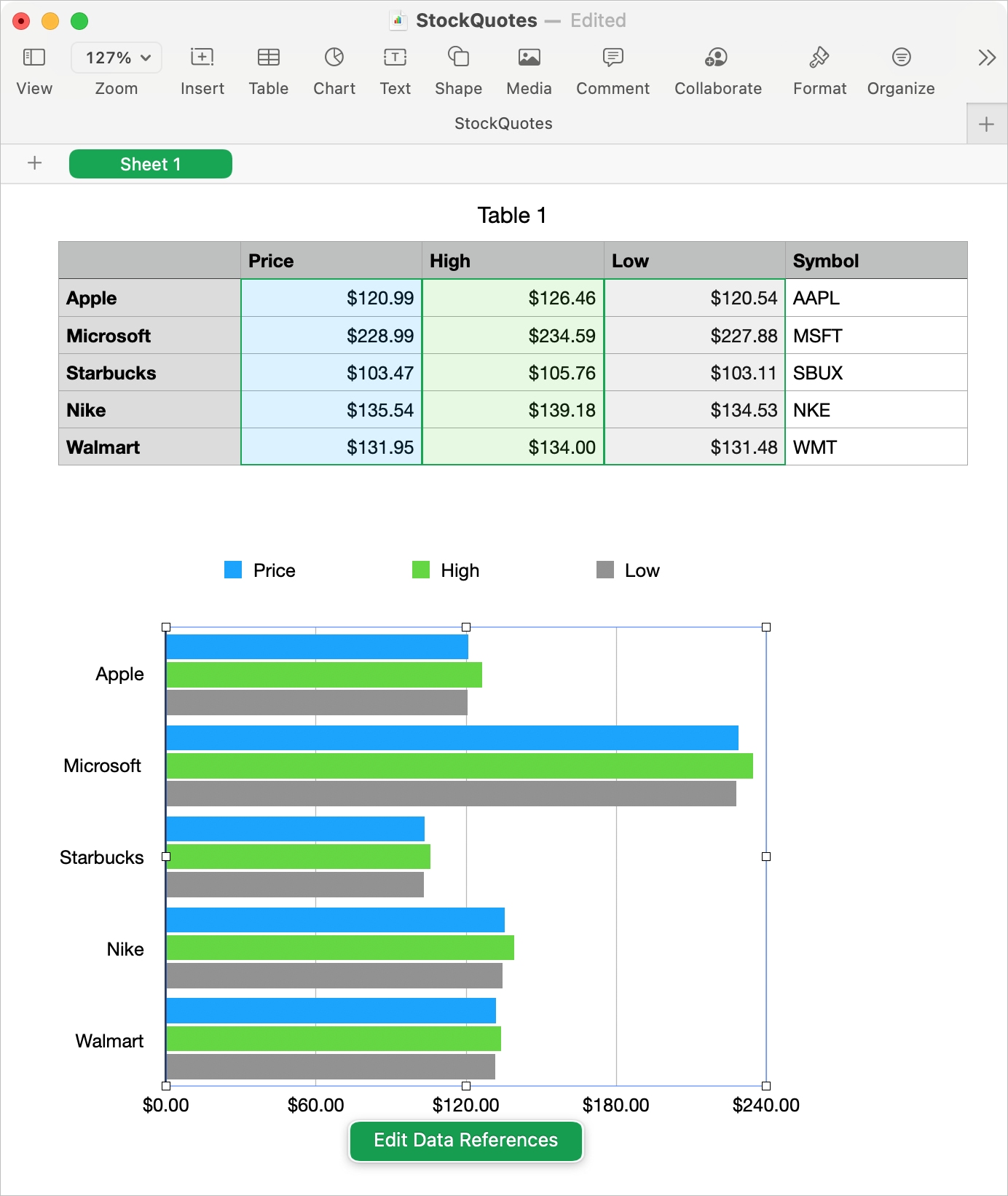Open the Shape picker icon
1008x1196 pixels.
tap(458, 57)
